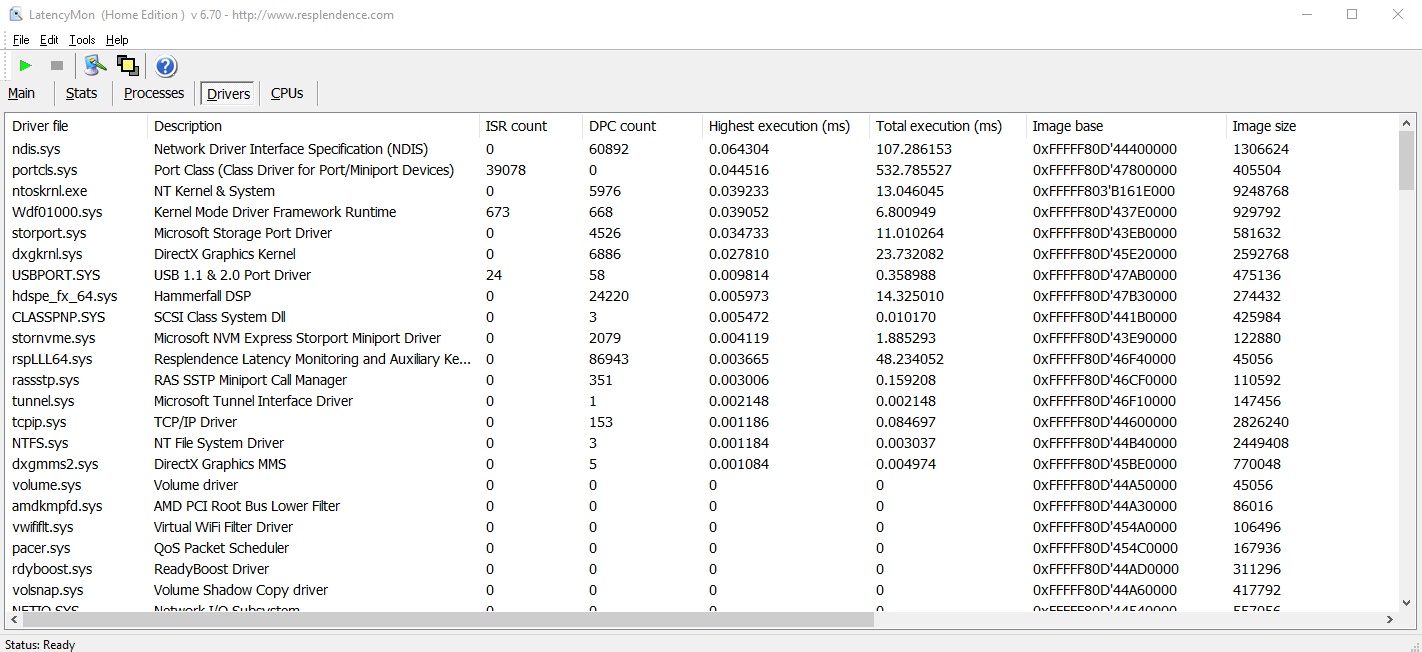Screen dimensions: 1422x652
Task: Click the DirectX Graphics Kernel description
Action: [x=225, y=254]
